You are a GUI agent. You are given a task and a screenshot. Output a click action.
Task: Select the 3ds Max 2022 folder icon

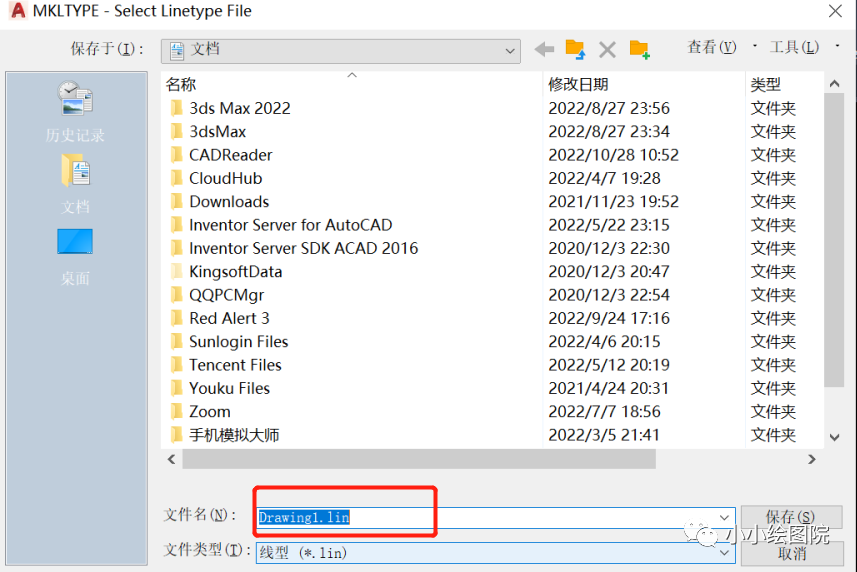pos(177,108)
